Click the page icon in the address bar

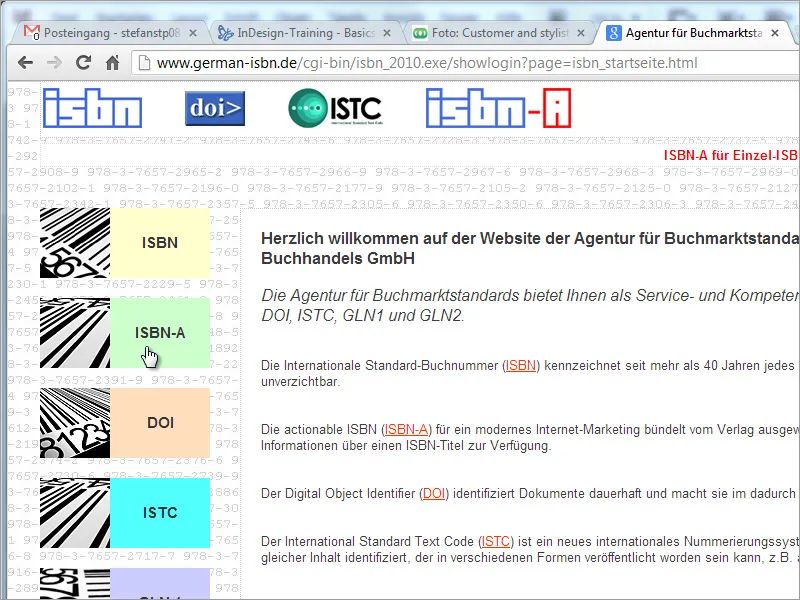pos(144,63)
